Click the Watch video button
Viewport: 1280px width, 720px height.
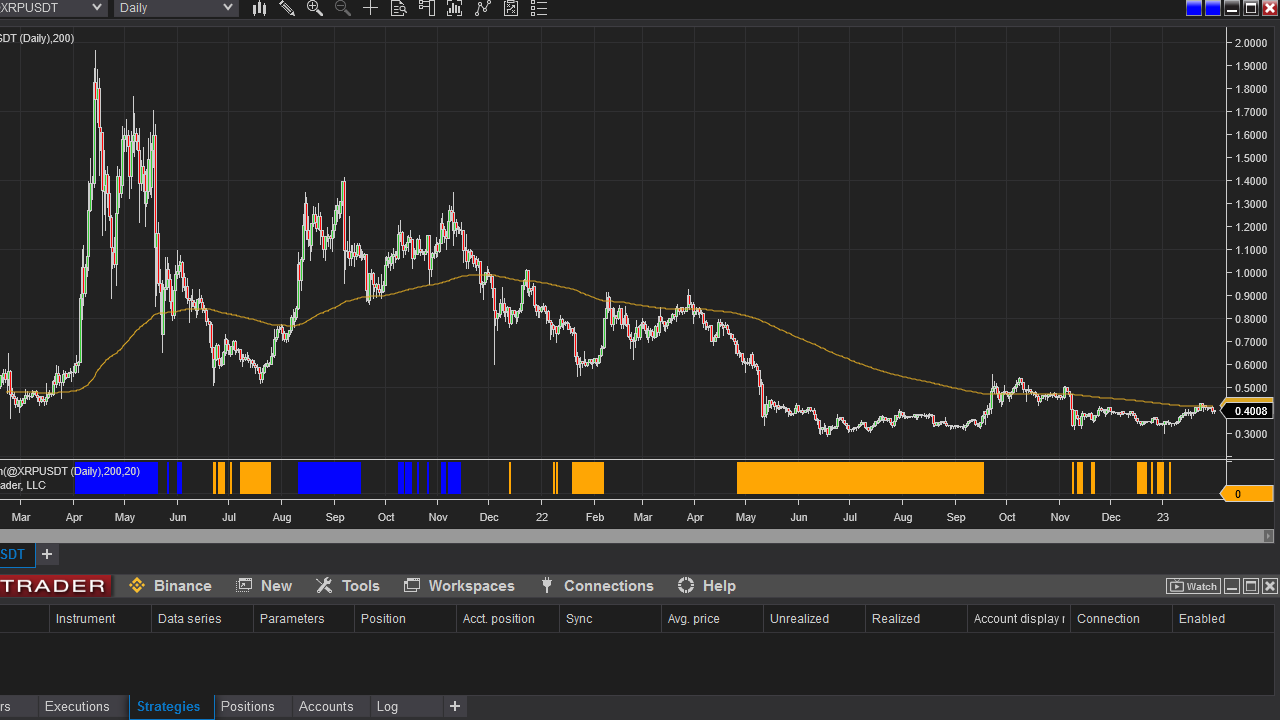click(1194, 586)
